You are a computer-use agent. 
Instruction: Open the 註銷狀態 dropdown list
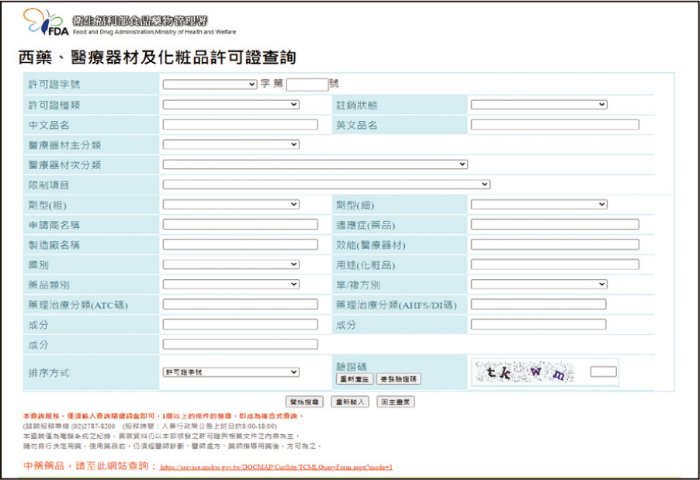tap(539, 105)
